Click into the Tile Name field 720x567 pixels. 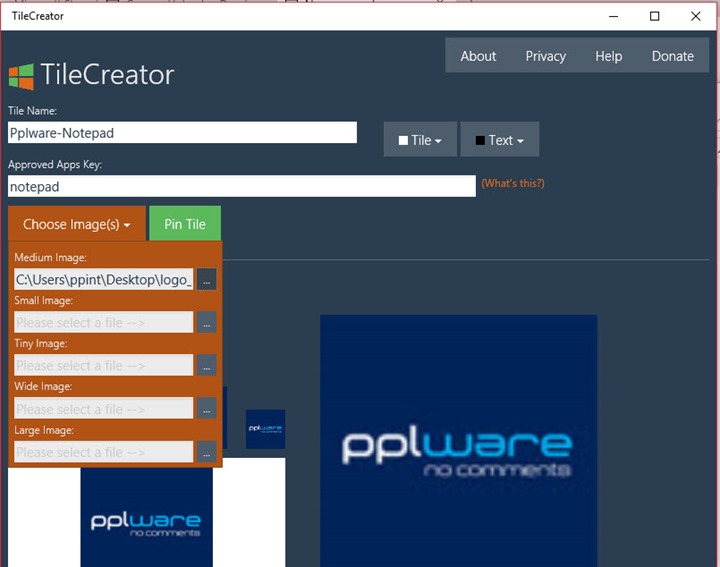[x=182, y=133]
